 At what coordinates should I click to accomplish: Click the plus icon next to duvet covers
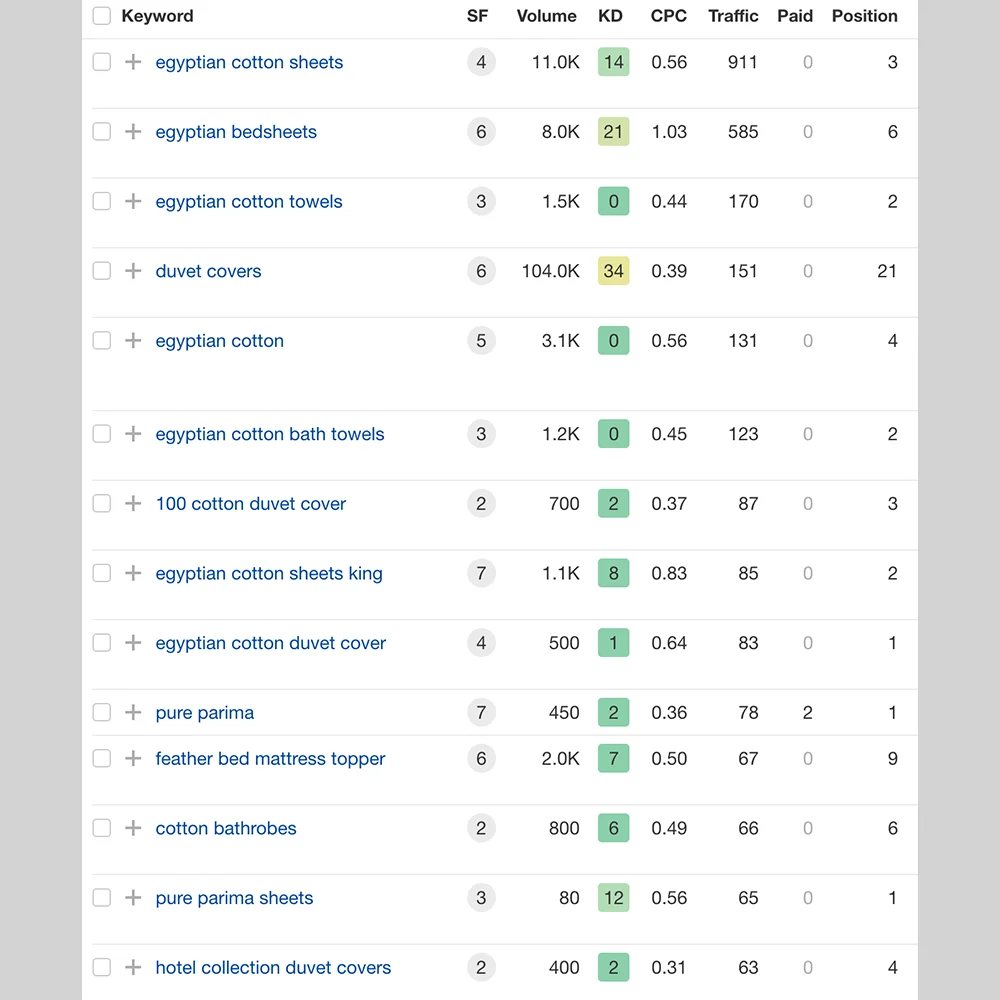(133, 271)
